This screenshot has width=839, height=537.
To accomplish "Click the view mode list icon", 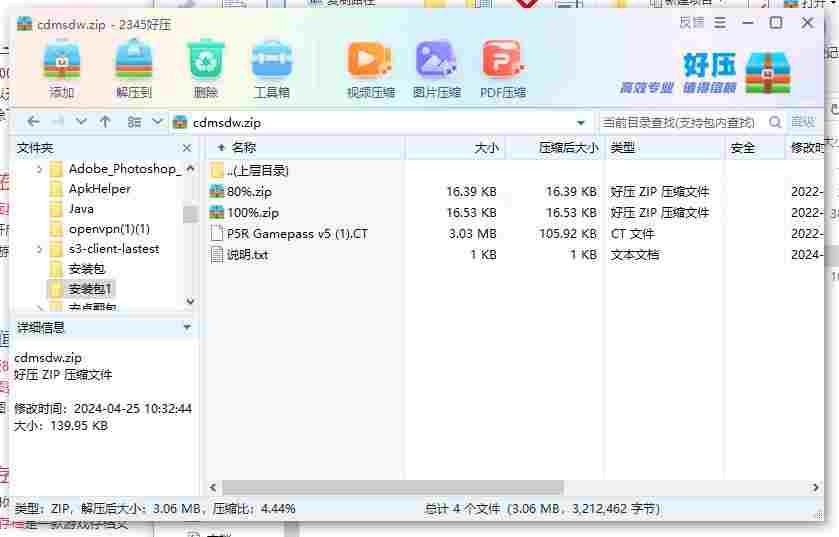I will pyautogui.click(x=134, y=122).
